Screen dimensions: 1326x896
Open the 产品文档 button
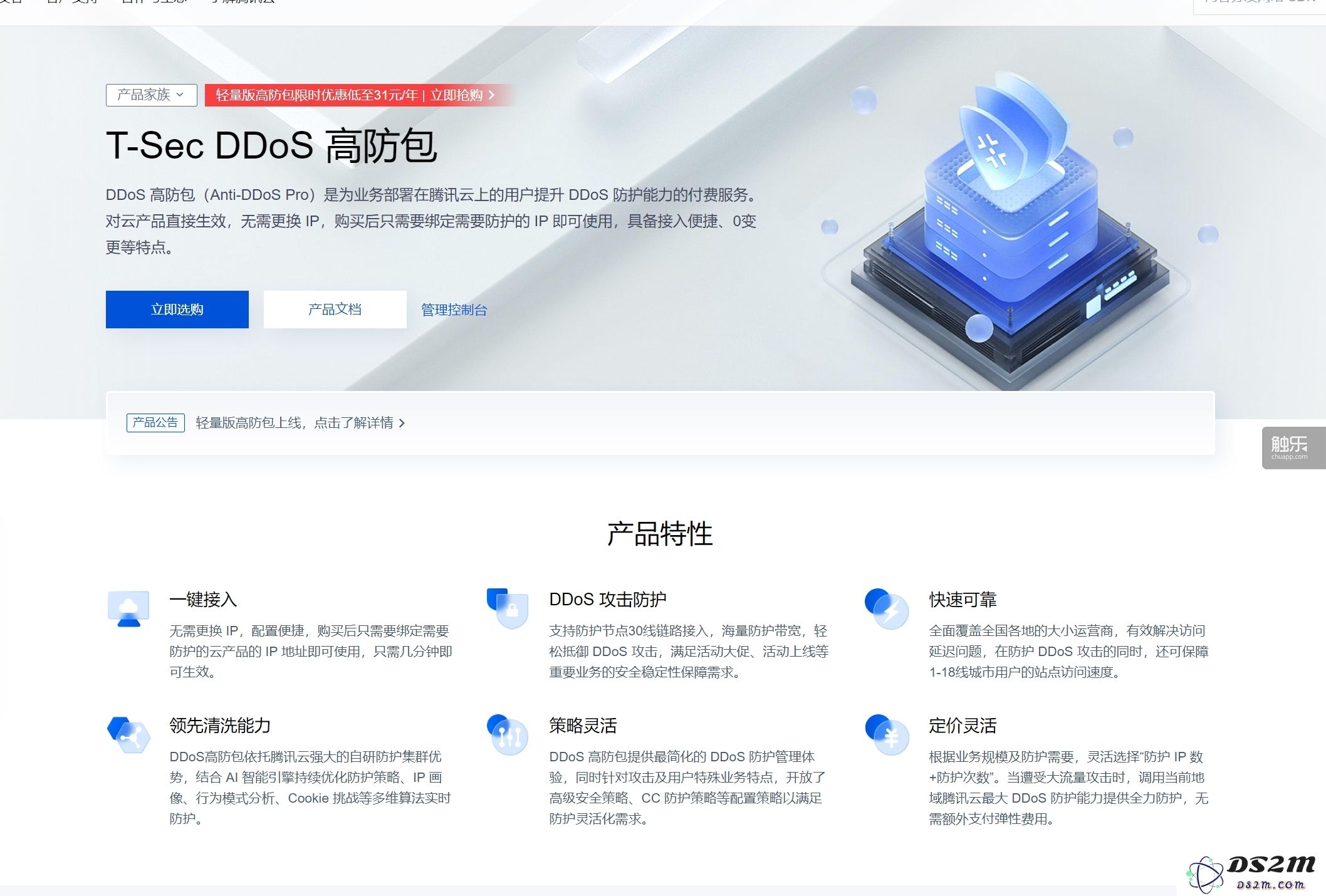[x=335, y=310]
